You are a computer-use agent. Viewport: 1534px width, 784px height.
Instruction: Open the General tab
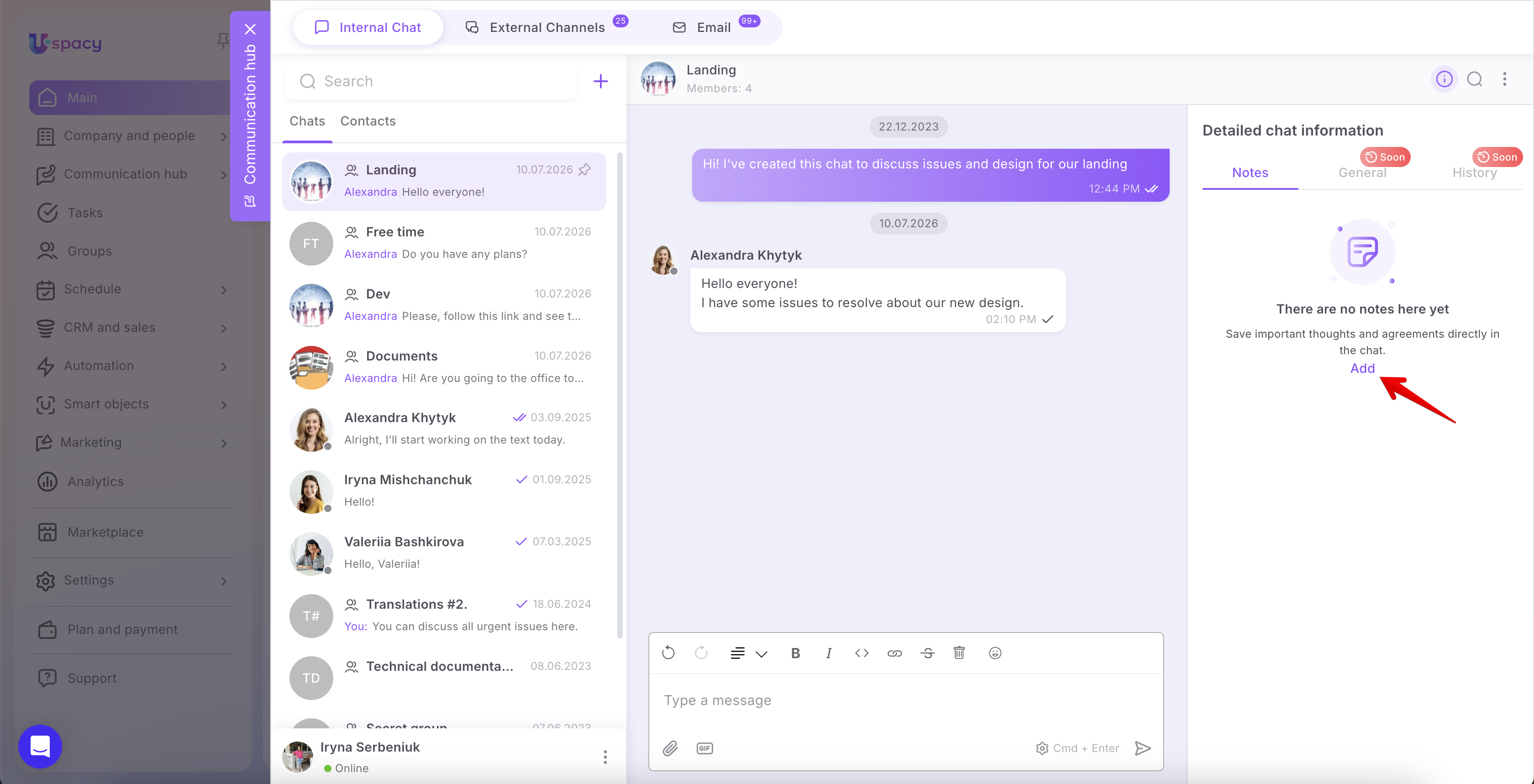[x=1362, y=172]
